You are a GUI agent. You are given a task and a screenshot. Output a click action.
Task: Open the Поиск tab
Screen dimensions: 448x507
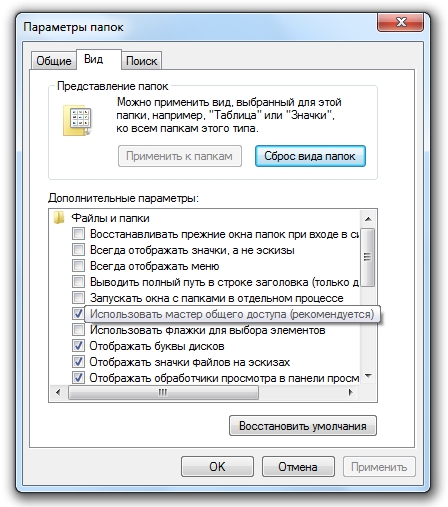[x=141, y=61]
